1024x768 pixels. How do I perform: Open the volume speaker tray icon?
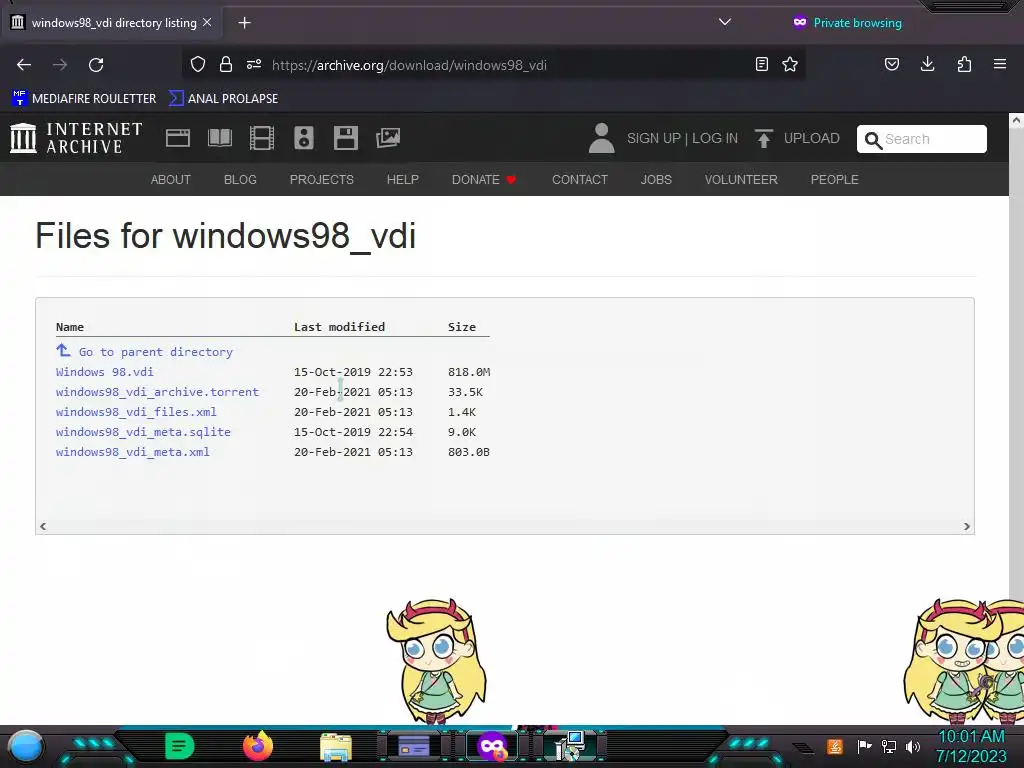click(x=913, y=746)
